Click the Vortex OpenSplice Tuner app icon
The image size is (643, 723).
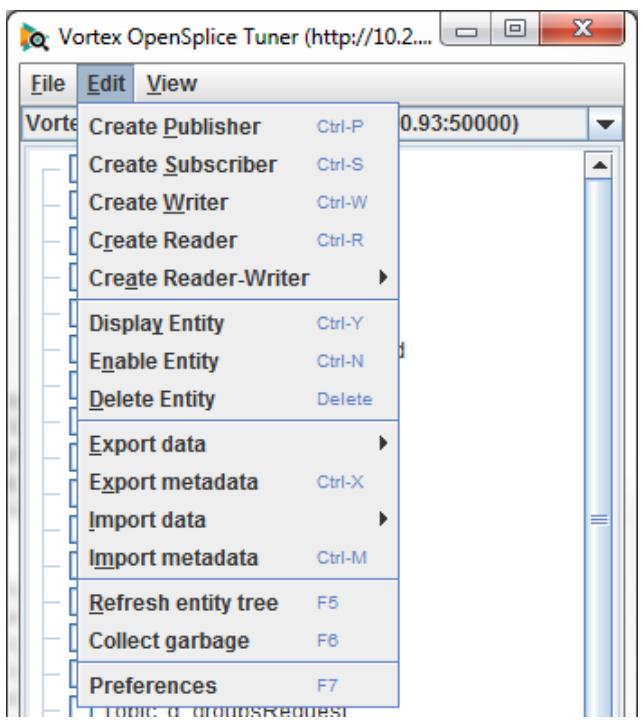tap(34, 37)
